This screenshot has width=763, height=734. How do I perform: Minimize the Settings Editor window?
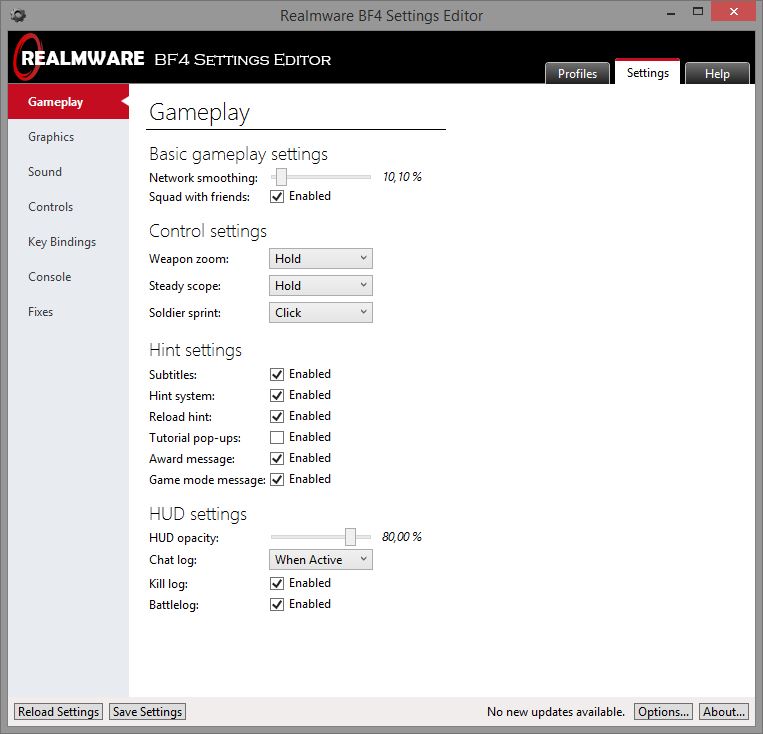pos(671,12)
